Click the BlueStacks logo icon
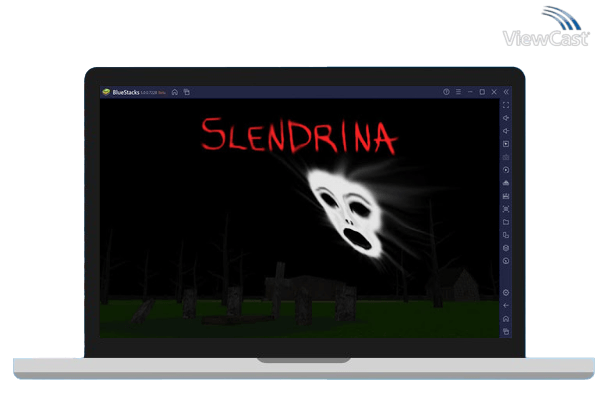 [x=106, y=92]
